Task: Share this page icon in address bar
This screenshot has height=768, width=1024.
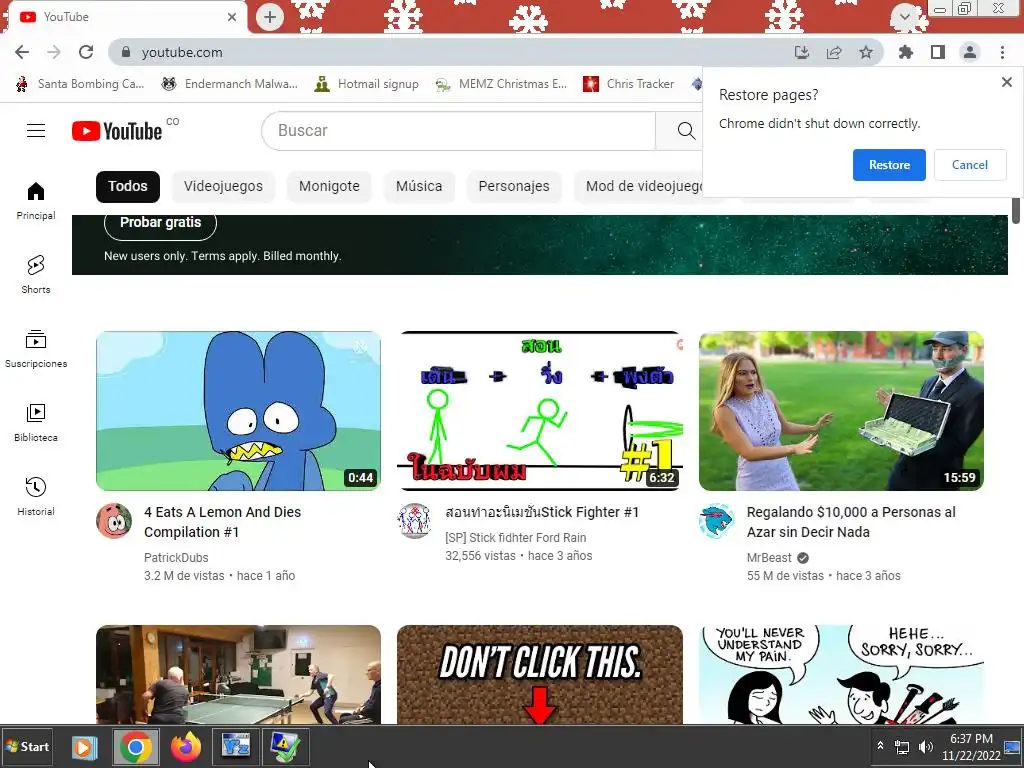Action: pos(834,52)
